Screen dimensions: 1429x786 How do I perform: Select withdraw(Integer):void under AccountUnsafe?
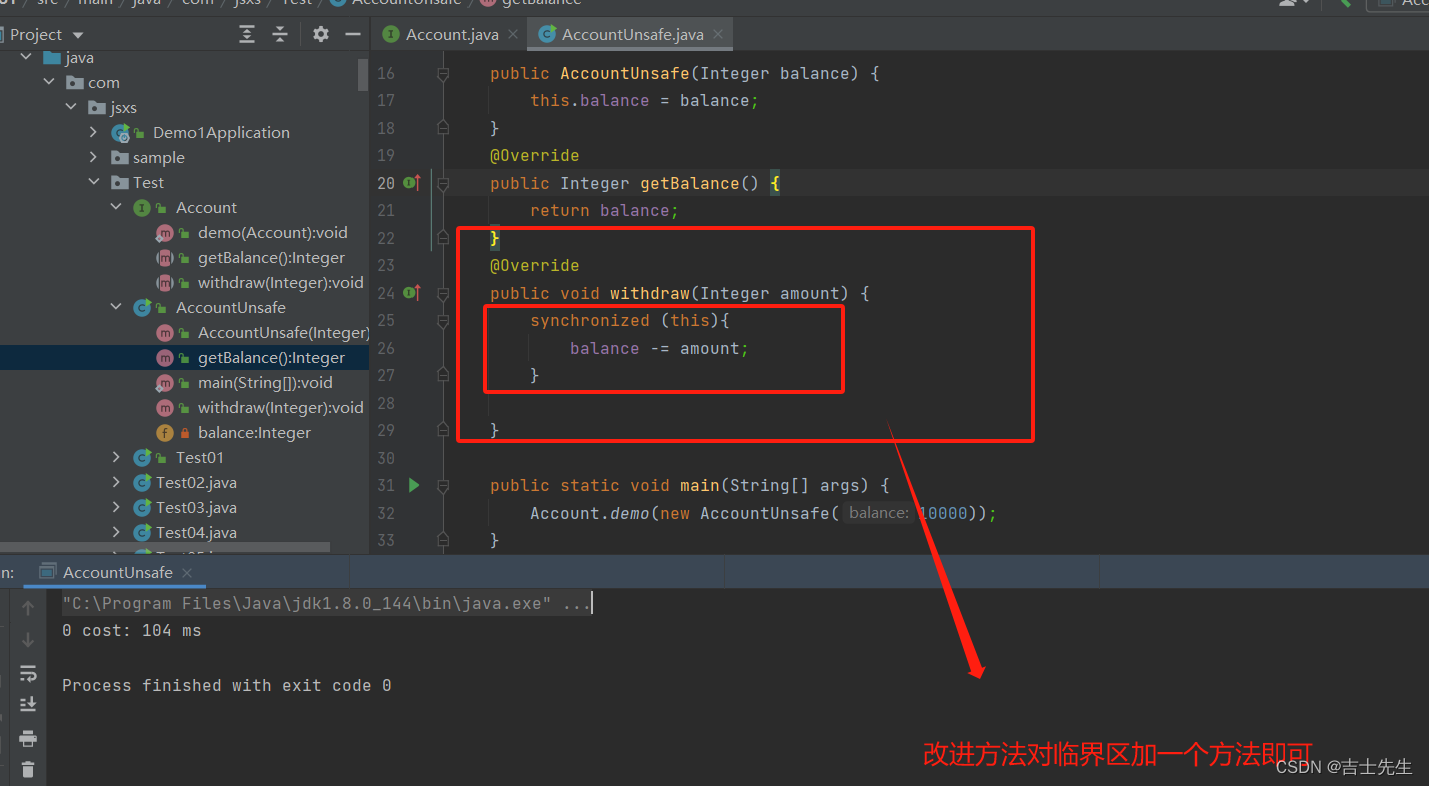(281, 408)
